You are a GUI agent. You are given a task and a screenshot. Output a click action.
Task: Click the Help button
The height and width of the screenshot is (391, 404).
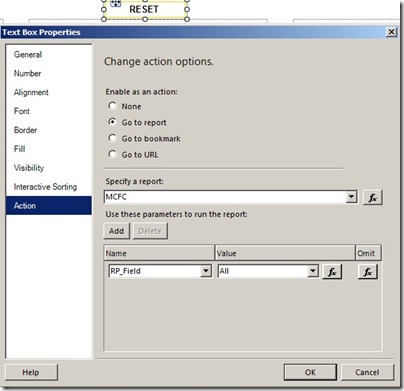[x=31, y=372]
